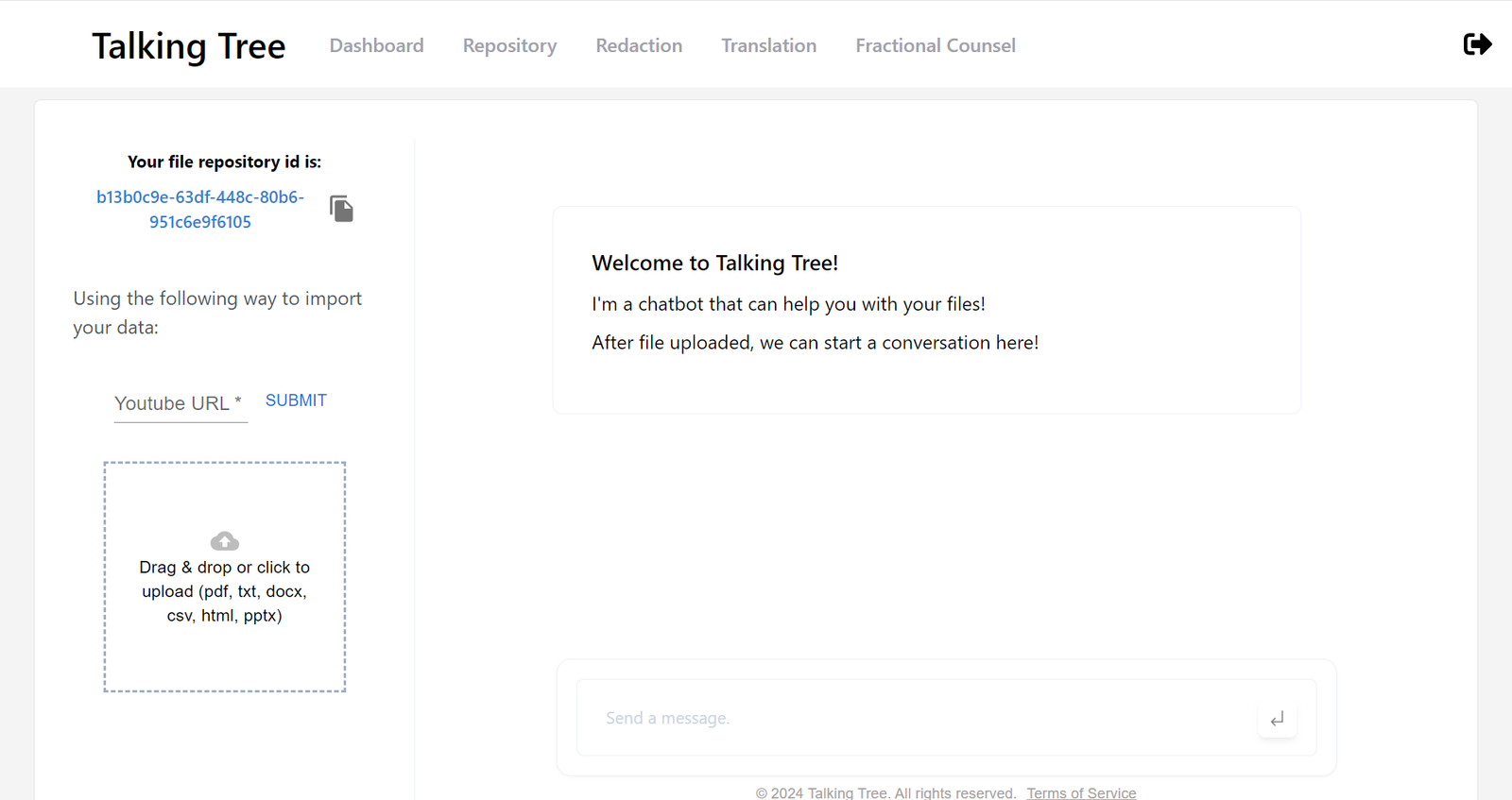Open Fractional Counsel in the navigation
Viewport: 1512px width, 800px height.
pyautogui.click(x=936, y=45)
